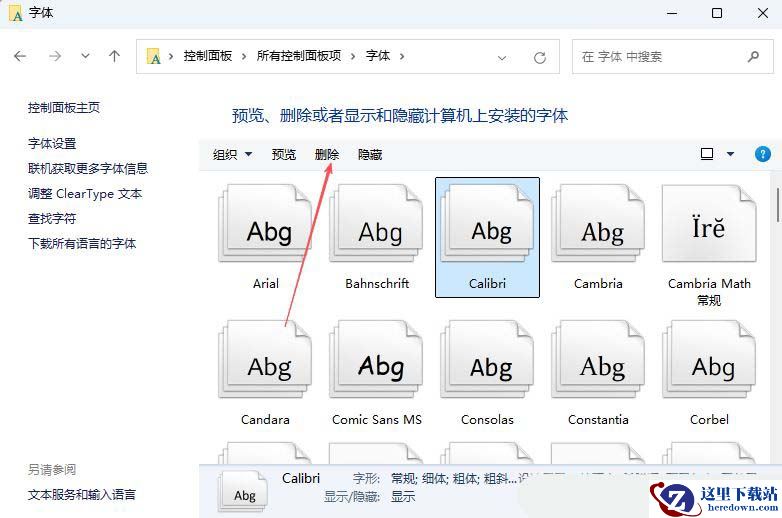This screenshot has height=518, width=782.
Task: Select the Arial font icon
Action: coord(265,223)
